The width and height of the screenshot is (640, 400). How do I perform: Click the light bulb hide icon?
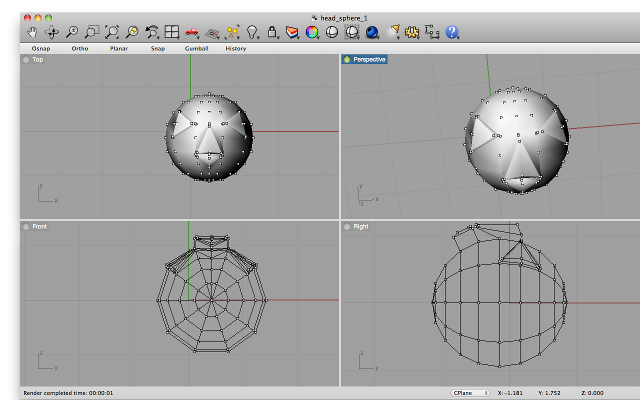pos(252,32)
